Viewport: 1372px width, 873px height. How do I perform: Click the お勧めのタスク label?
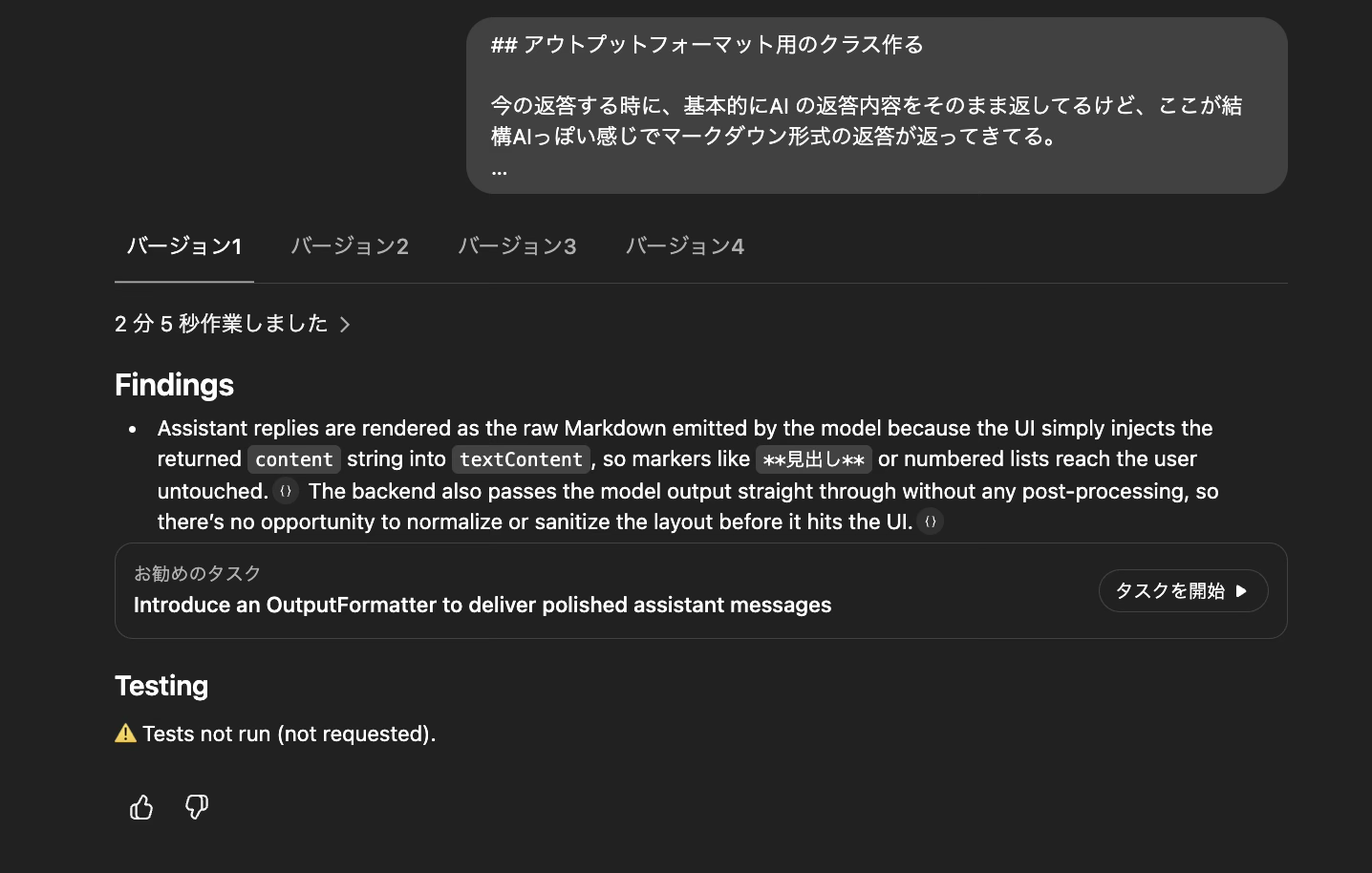click(198, 573)
